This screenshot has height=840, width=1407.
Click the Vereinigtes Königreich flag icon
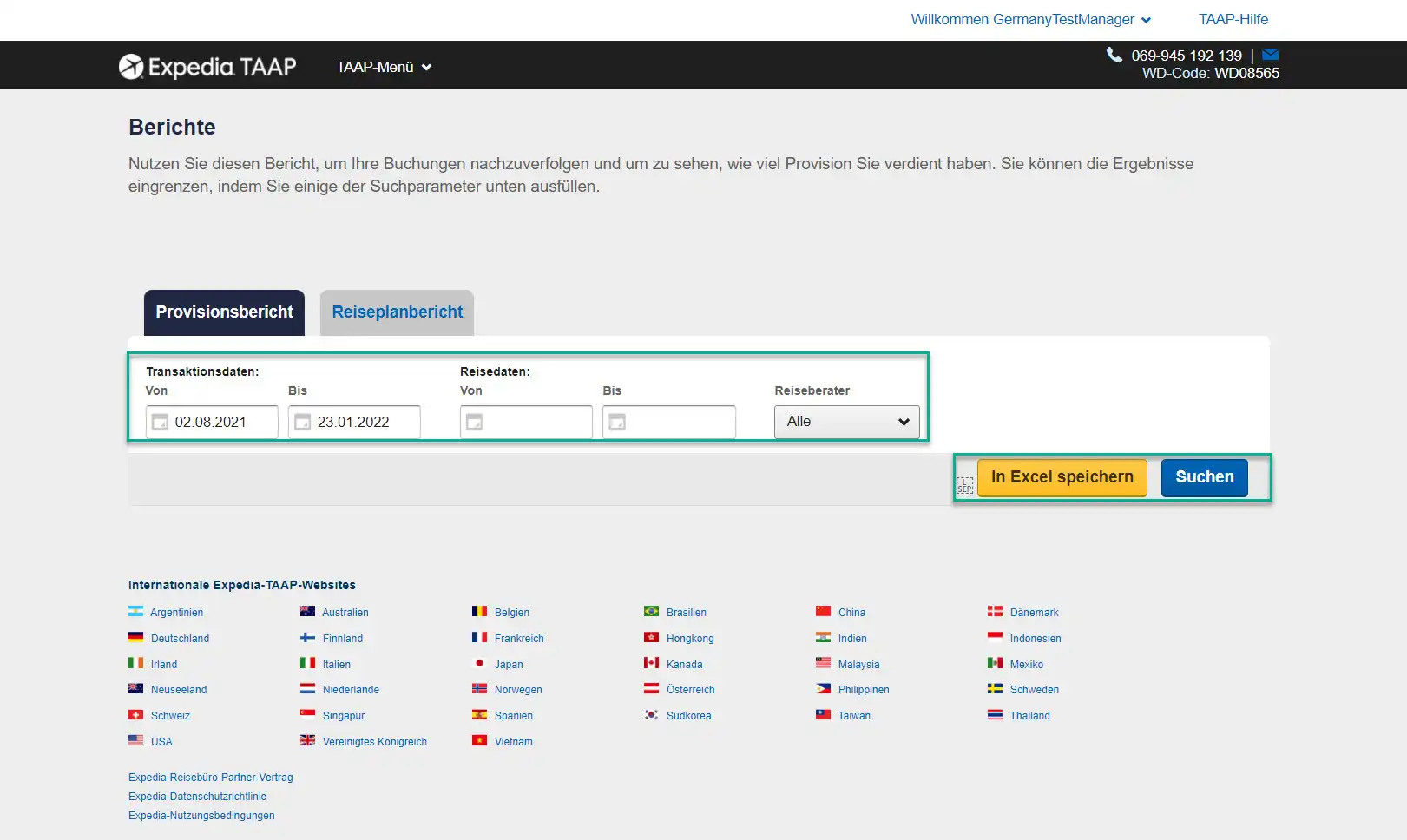coord(307,740)
